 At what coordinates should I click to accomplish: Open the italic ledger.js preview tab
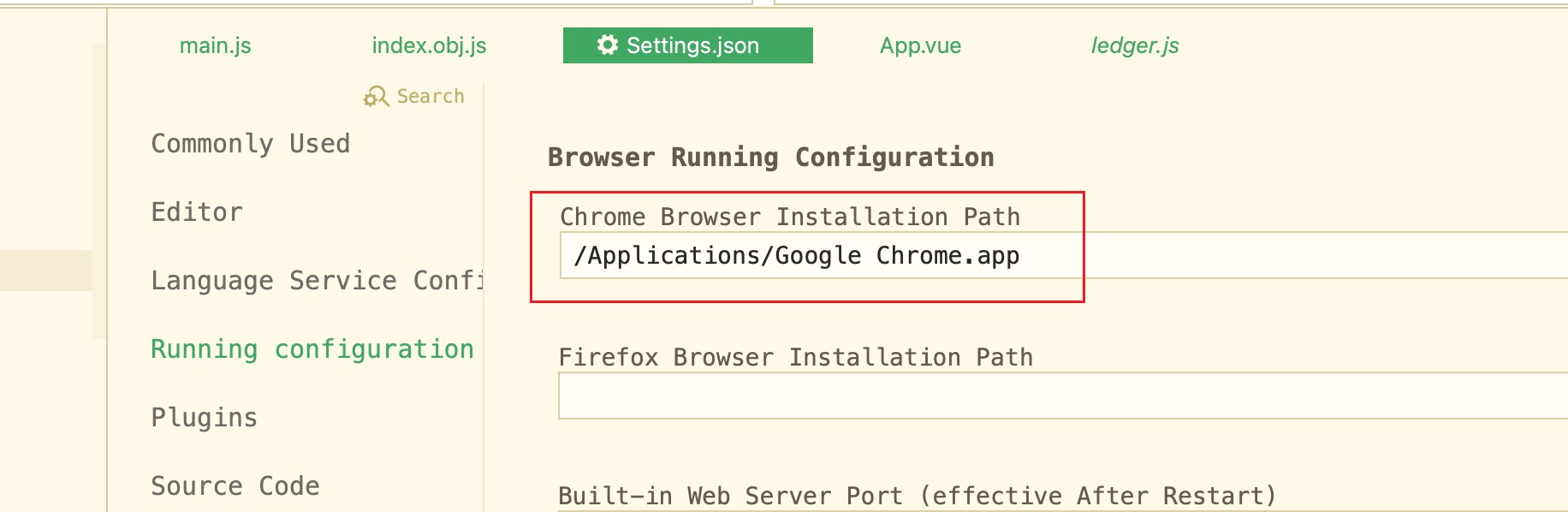[1135, 45]
